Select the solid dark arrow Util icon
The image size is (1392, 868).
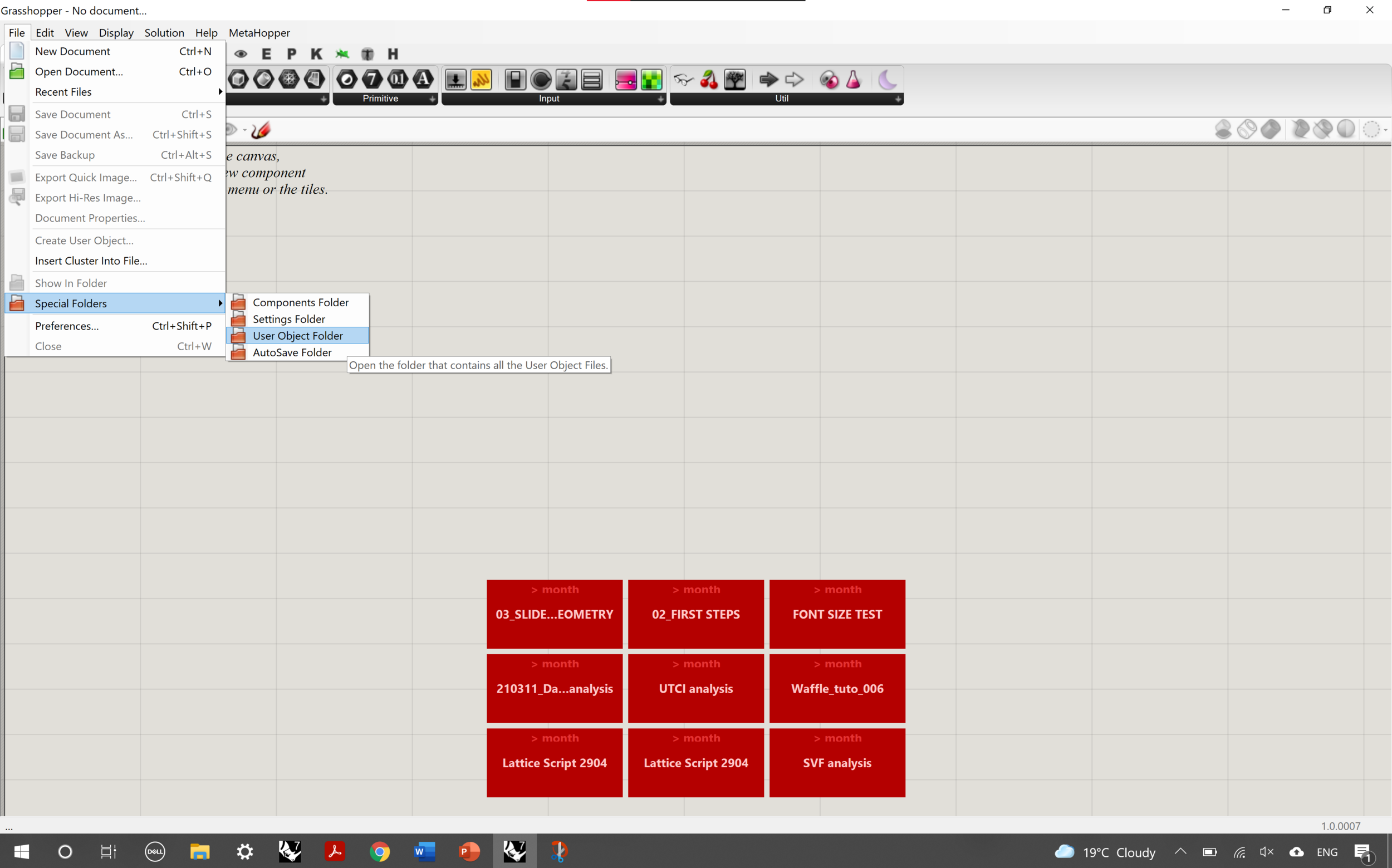768,79
